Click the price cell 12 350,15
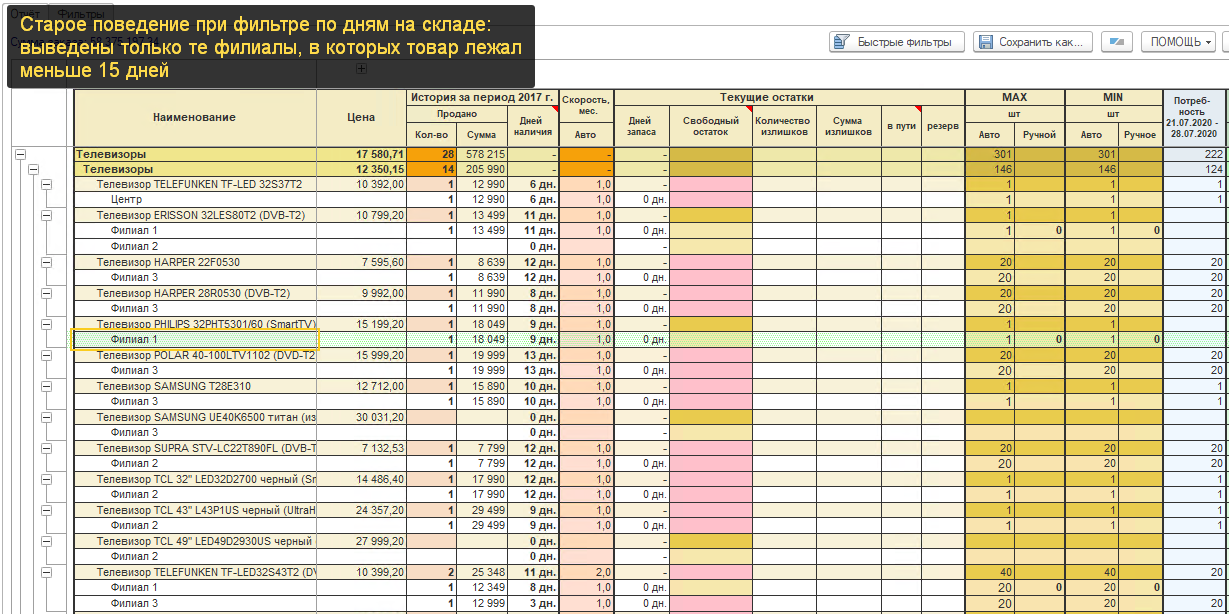 point(362,170)
